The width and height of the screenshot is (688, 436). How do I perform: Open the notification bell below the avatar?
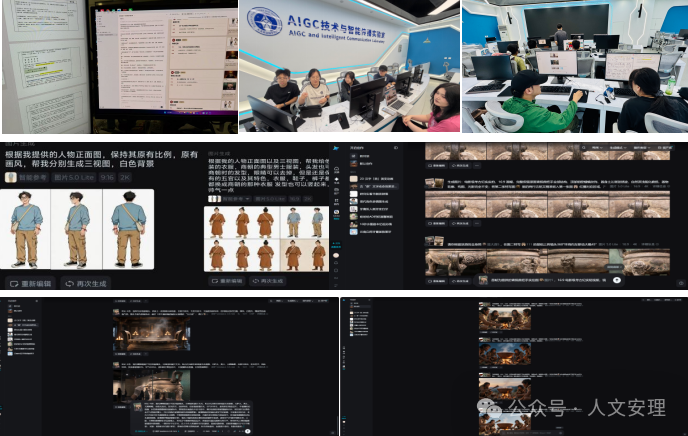tap(336, 263)
